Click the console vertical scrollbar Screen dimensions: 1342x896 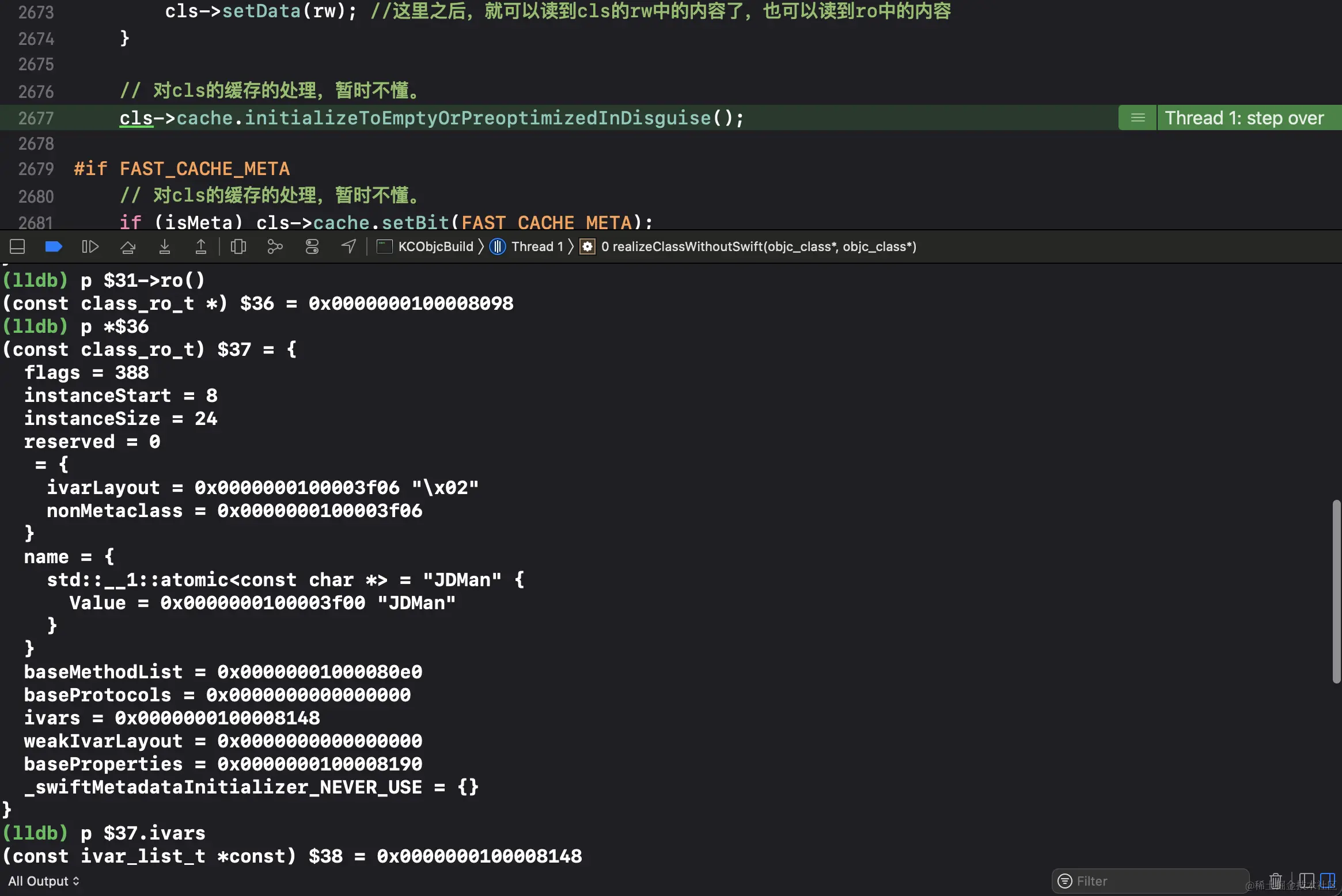[x=1336, y=591]
